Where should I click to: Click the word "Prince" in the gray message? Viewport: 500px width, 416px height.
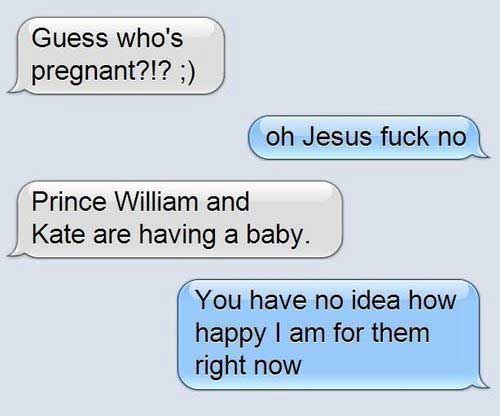click(x=69, y=202)
